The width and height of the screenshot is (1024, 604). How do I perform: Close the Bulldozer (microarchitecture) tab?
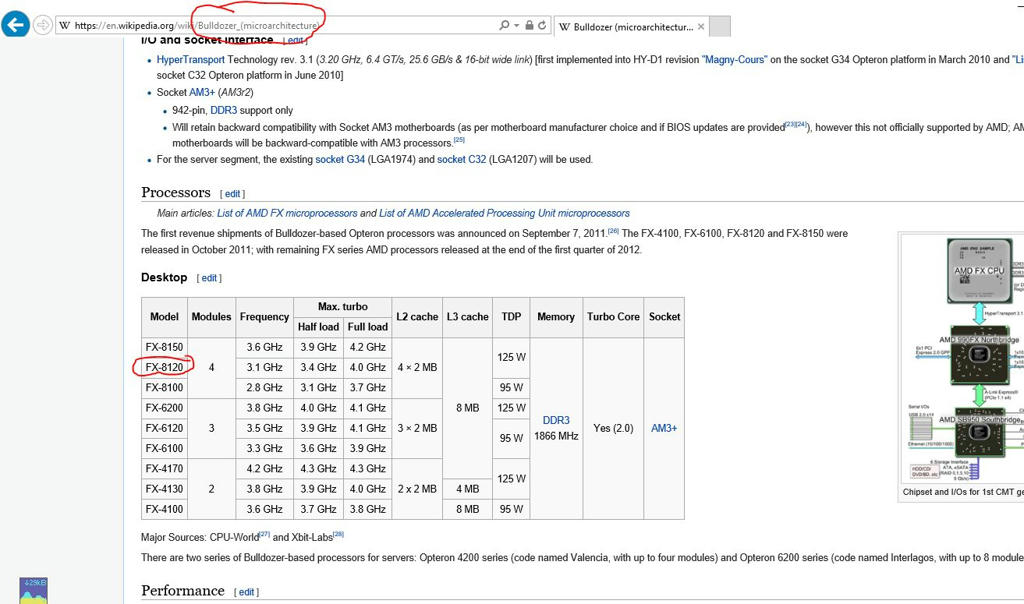pyautogui.click(x=701, y=27)
